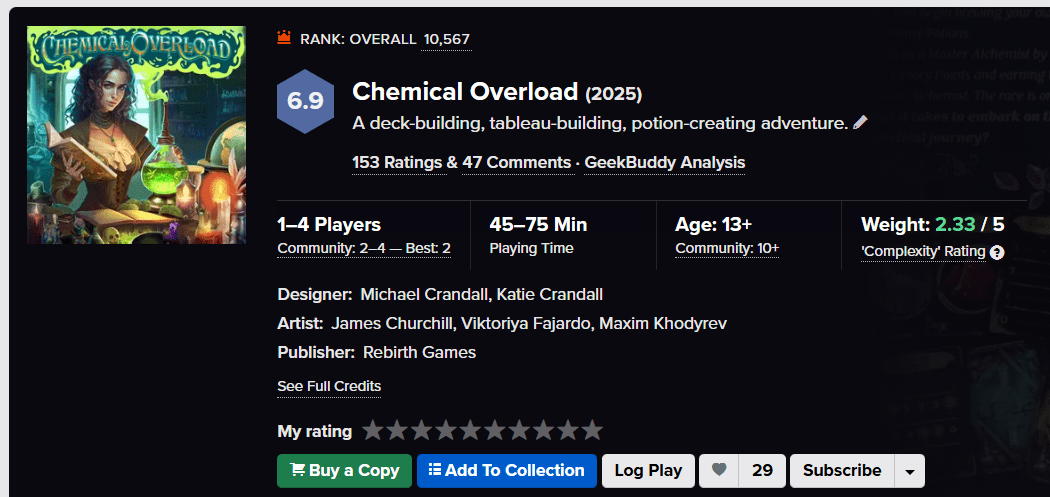Click Add To Collection button
Viewport: 1050px width, 497px height.
point(506,471)
